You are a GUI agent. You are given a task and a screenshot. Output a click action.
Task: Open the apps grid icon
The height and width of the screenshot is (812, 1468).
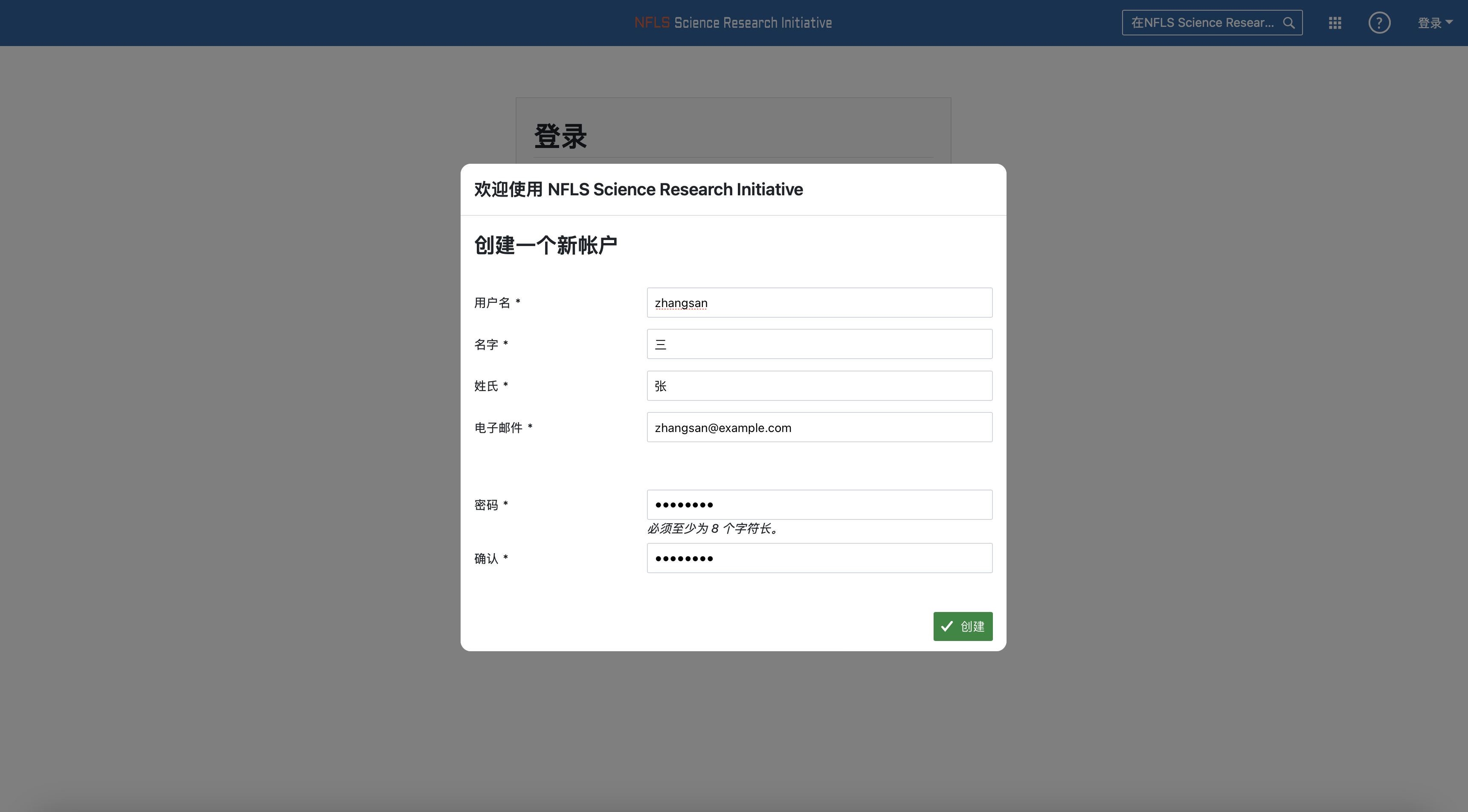[x=1335, y=23]
